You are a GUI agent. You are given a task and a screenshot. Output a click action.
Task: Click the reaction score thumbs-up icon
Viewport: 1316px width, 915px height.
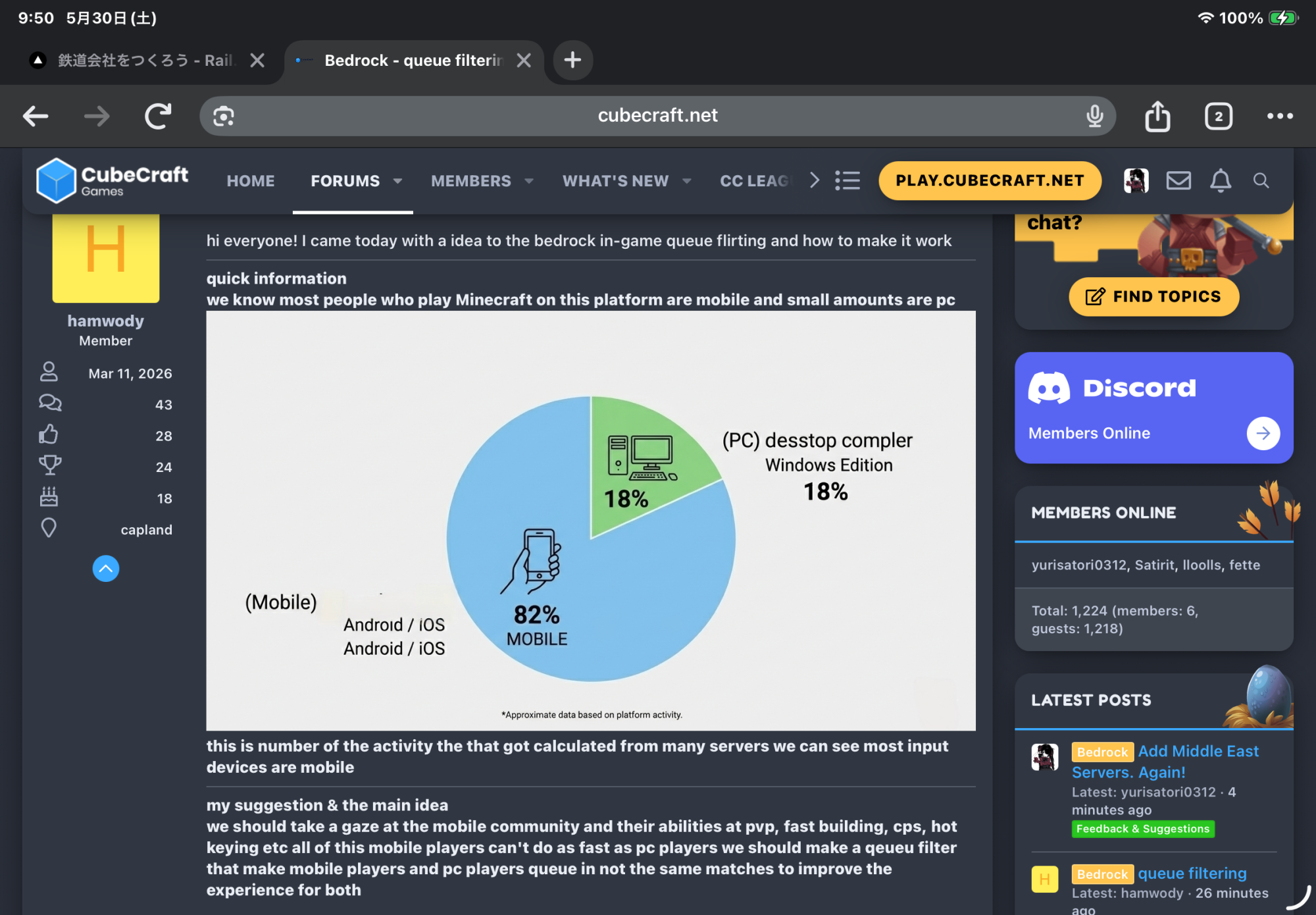pyautogui.click(x=49, y=434)
